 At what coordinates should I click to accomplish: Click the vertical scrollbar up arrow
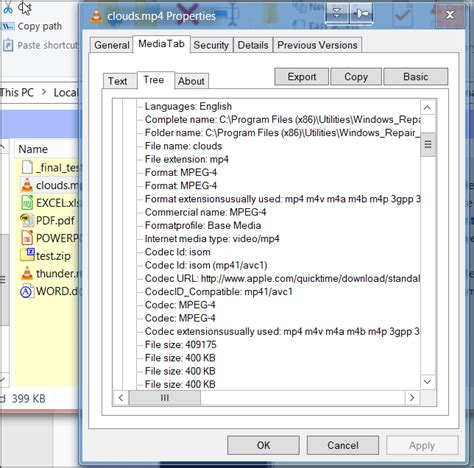pos(428,107)
